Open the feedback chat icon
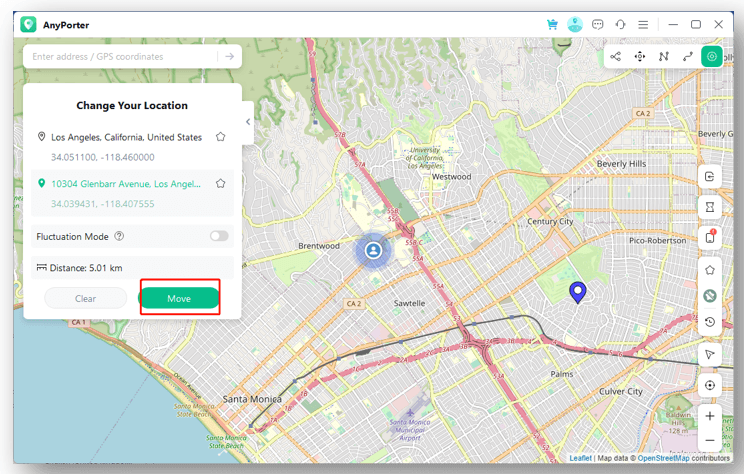Viewport: 744px width, 474px height. pos(597,24)
